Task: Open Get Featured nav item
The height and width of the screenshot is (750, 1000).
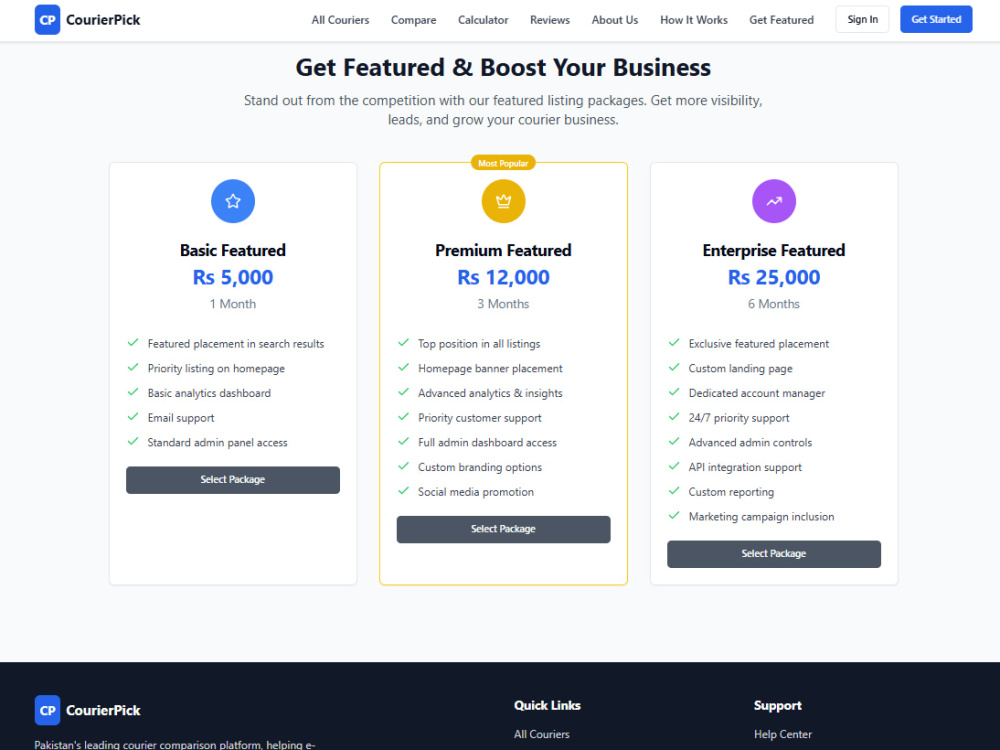Action: 781,20
